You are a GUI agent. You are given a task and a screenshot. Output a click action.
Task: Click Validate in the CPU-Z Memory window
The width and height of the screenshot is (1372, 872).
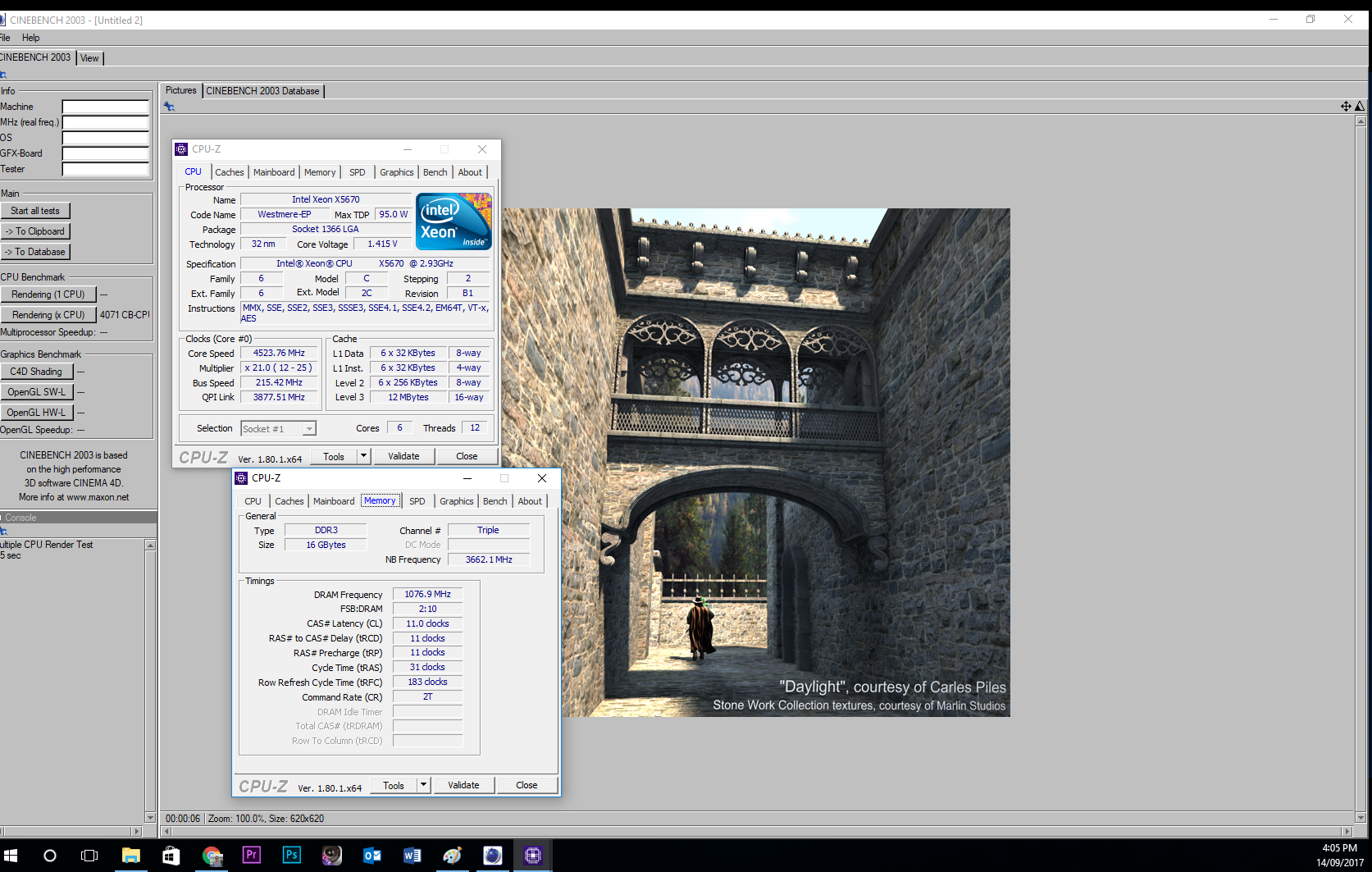(x=463, y=785)
